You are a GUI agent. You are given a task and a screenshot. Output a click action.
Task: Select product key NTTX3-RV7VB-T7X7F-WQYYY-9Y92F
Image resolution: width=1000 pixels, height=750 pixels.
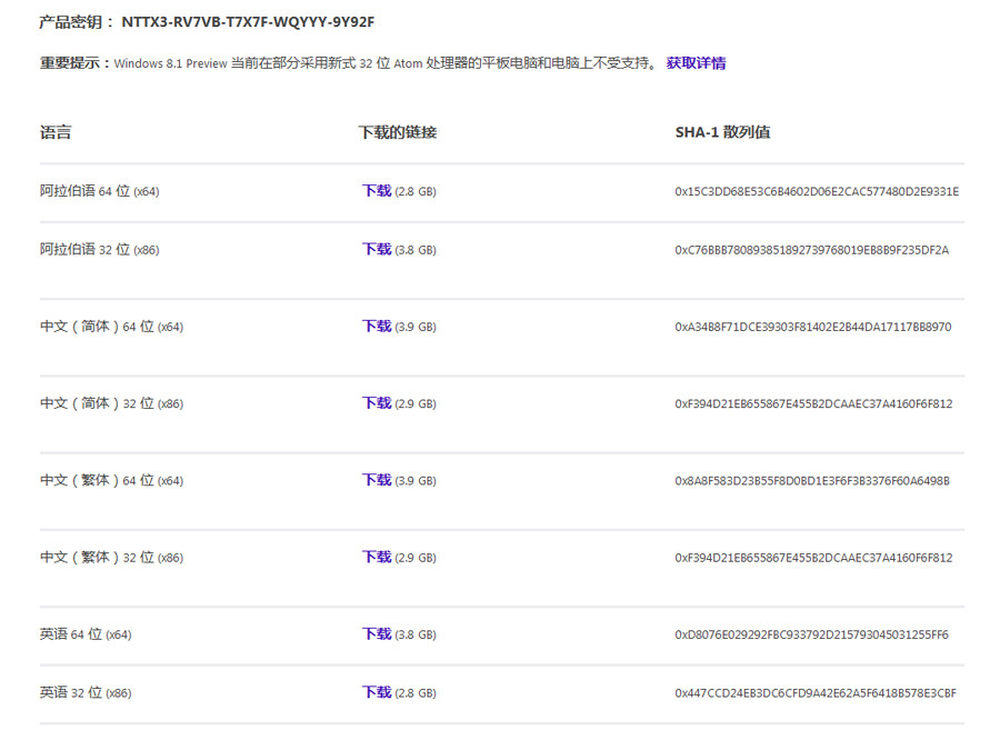(x=248, y=22)
